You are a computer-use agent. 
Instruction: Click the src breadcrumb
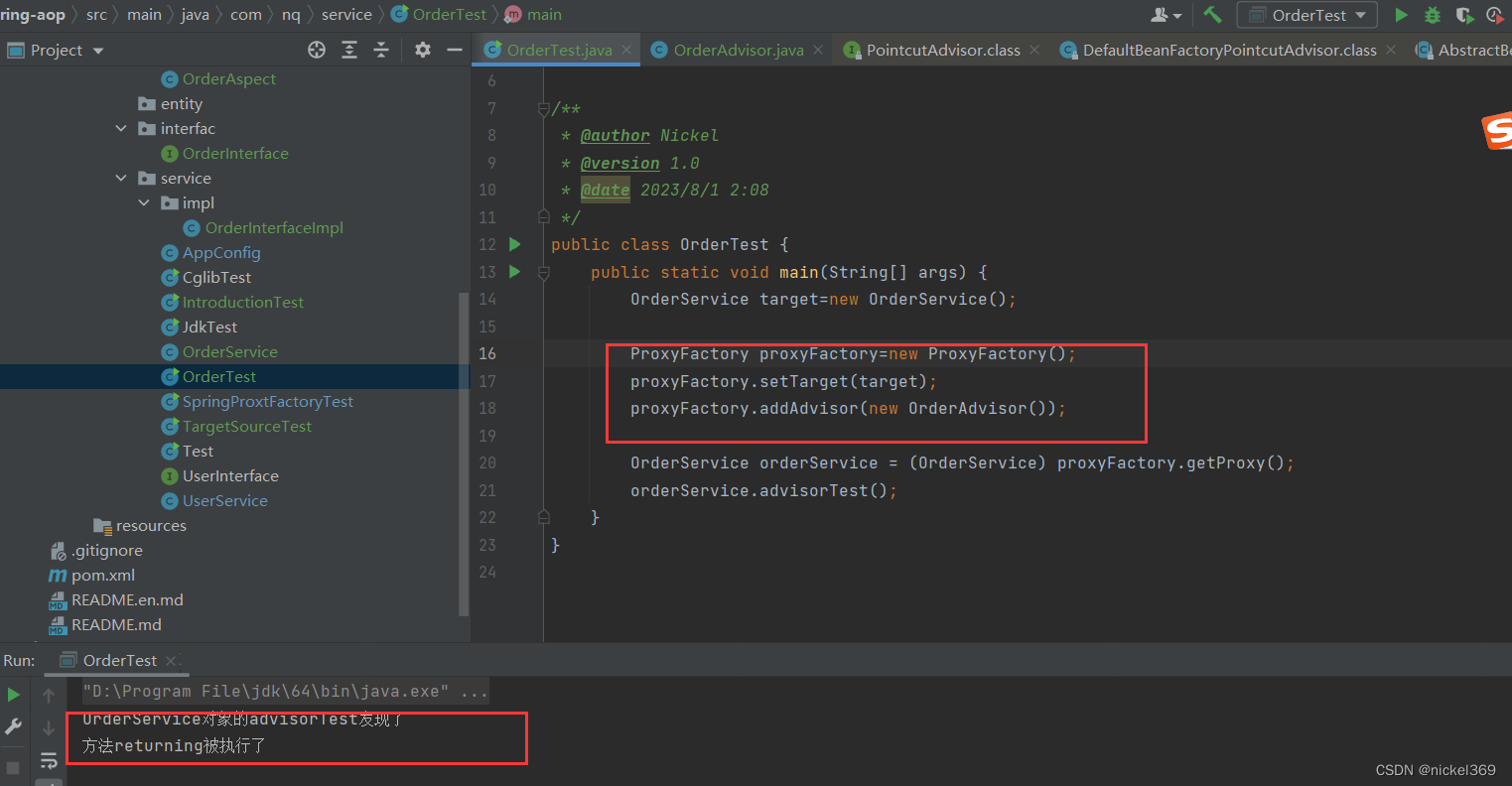[96, 14]
